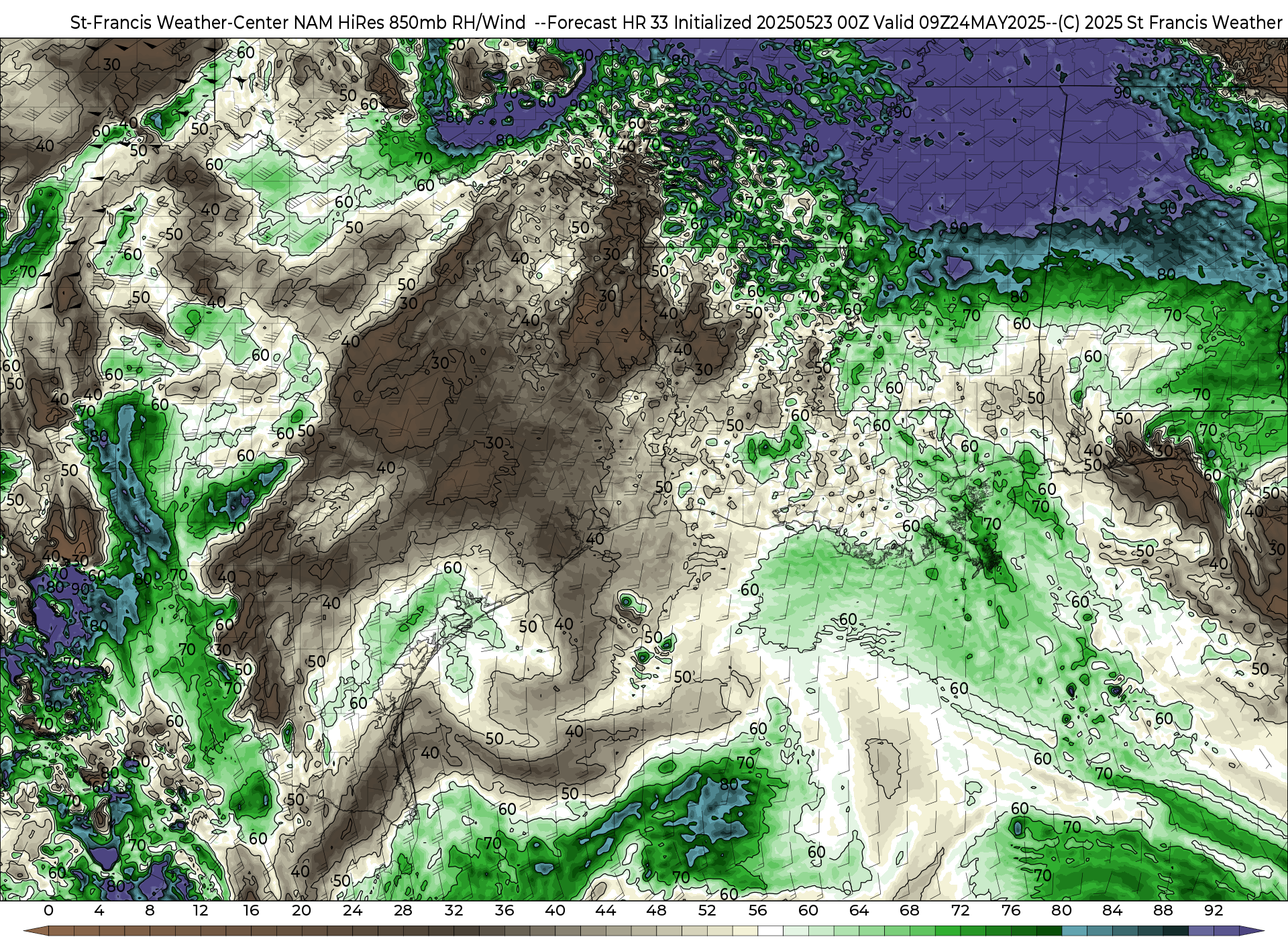1288x939 pixels.
Task: Click the purple swatch under label 92
Action: coord(1226,931)
